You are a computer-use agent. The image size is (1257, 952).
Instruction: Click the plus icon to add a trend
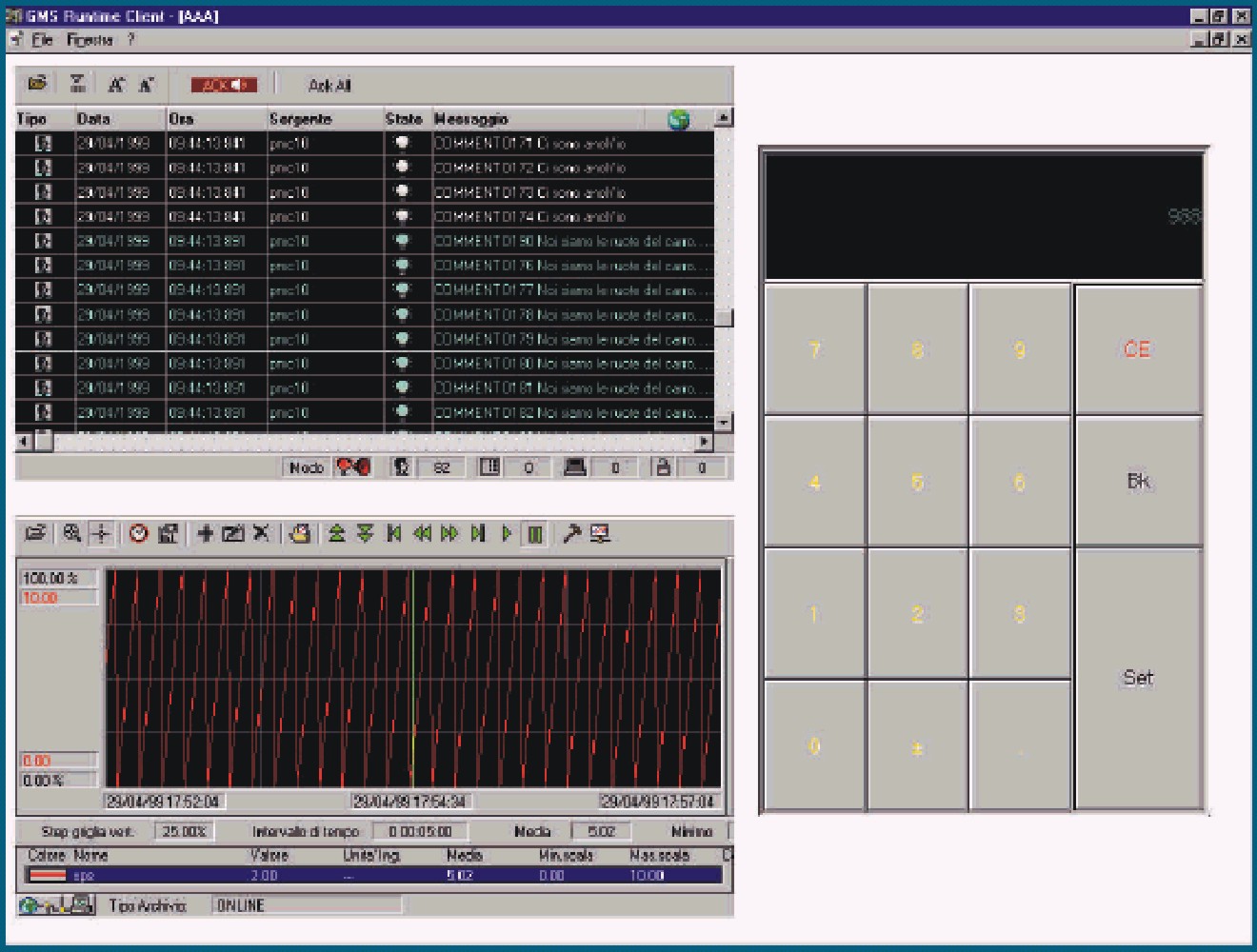205,534
